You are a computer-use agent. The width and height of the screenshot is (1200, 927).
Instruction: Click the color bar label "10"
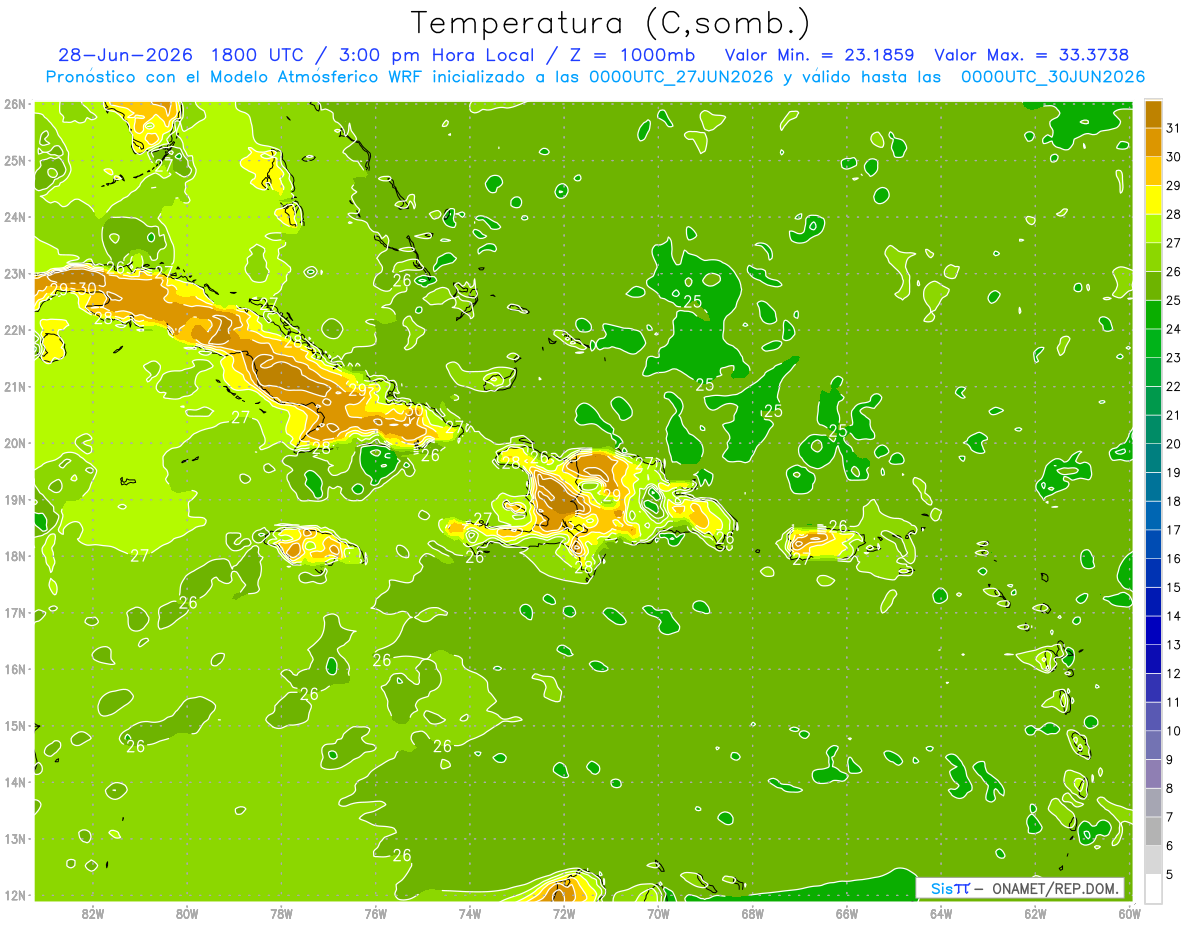[1173, 731]
